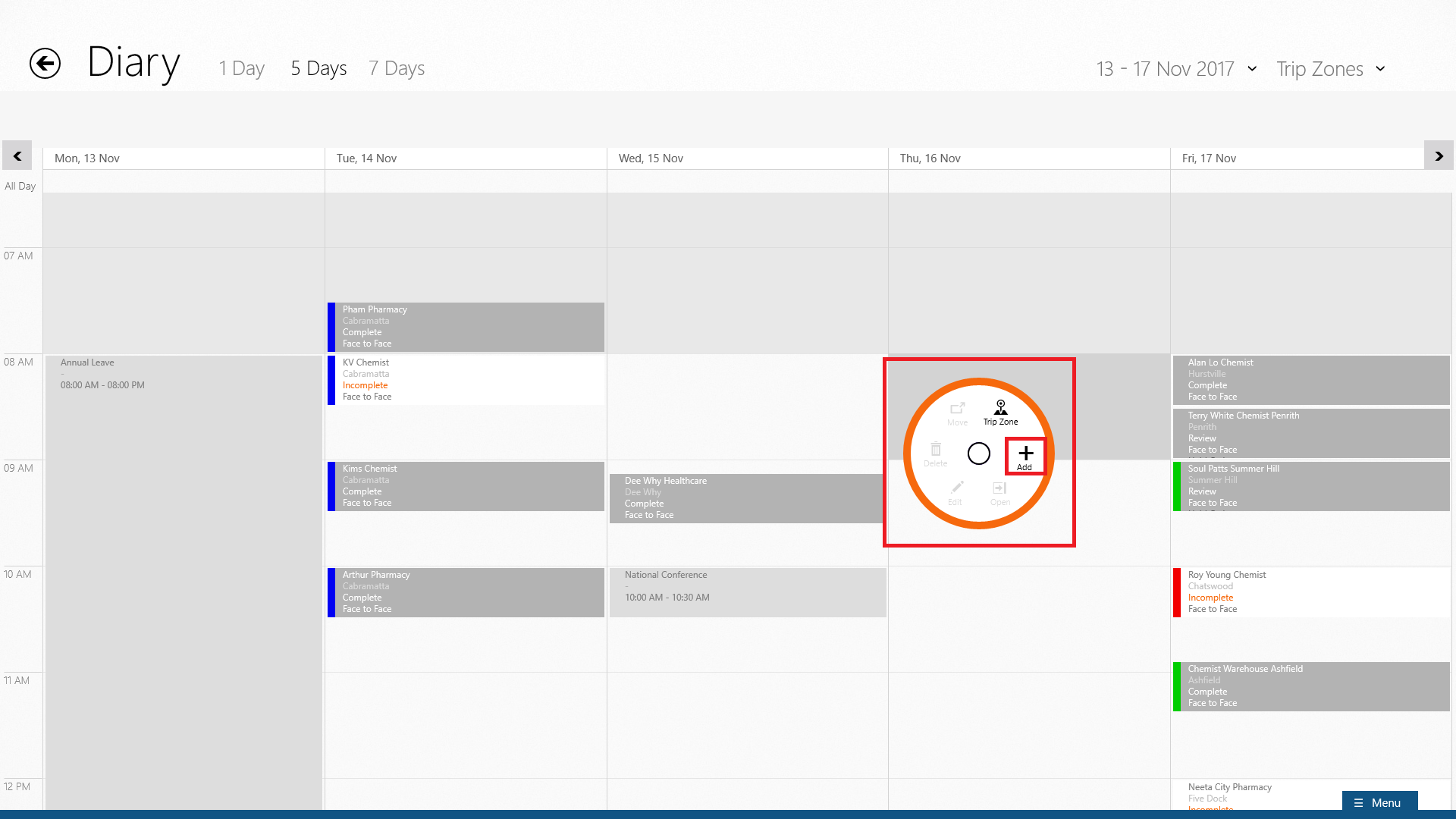
Task: Open the Trip Zones dropdown
Action: pos(1331,69)
